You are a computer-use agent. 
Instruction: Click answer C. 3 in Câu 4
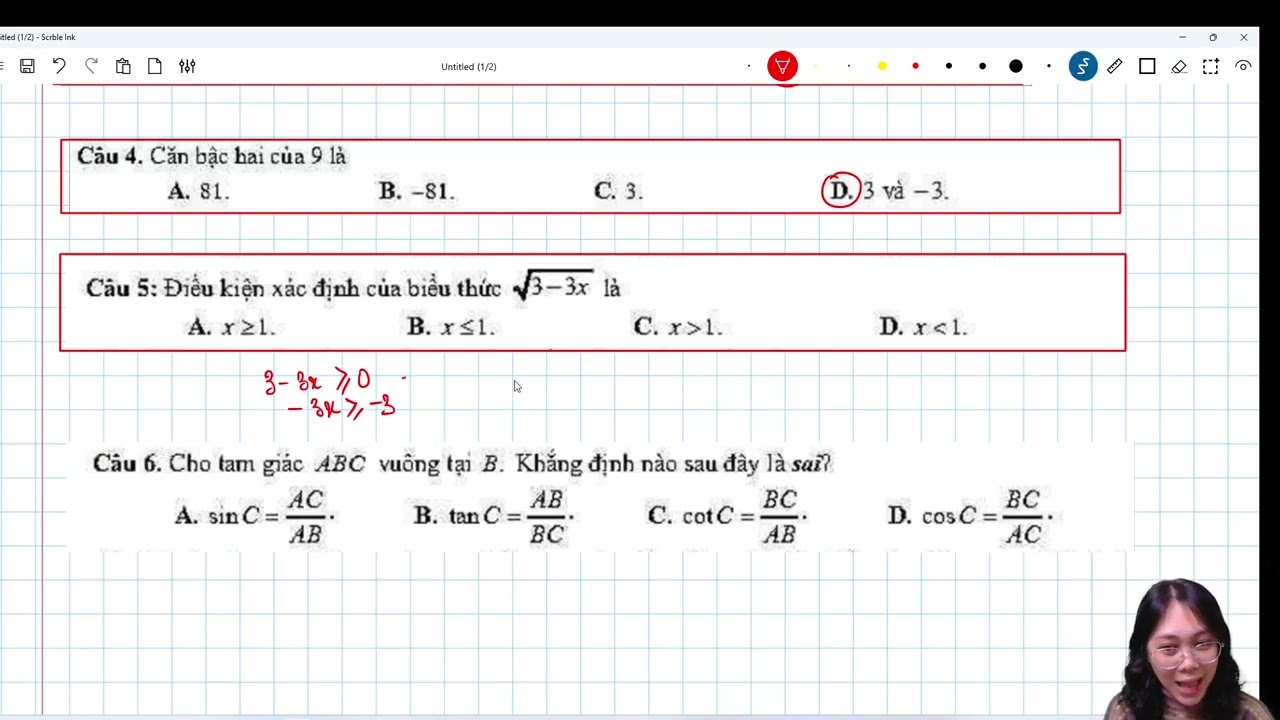[618, 191]
